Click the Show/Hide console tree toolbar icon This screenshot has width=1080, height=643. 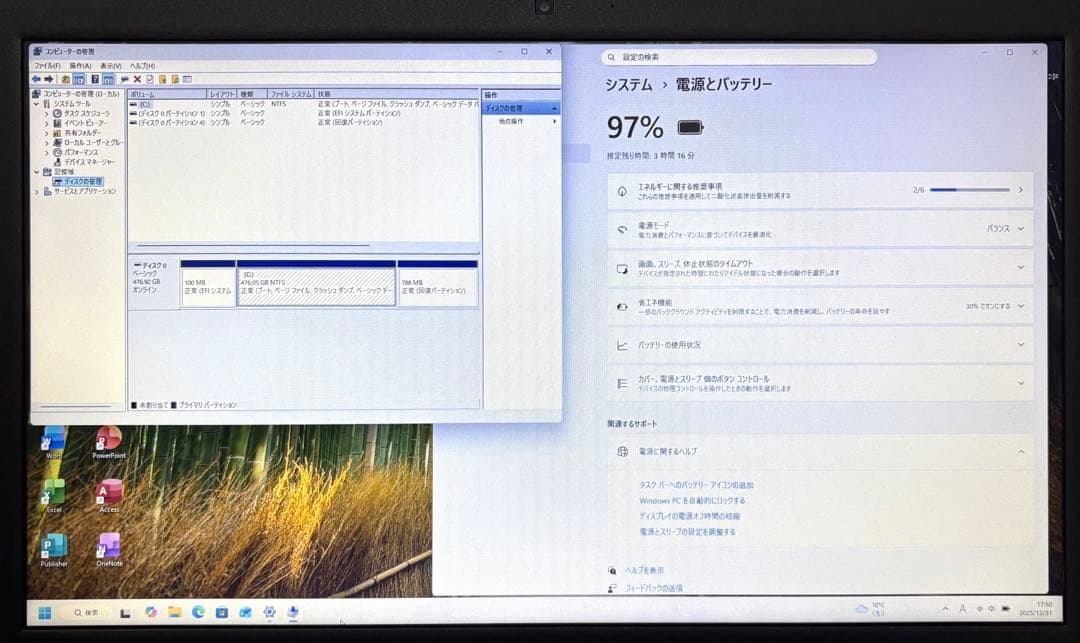point(79,78)
